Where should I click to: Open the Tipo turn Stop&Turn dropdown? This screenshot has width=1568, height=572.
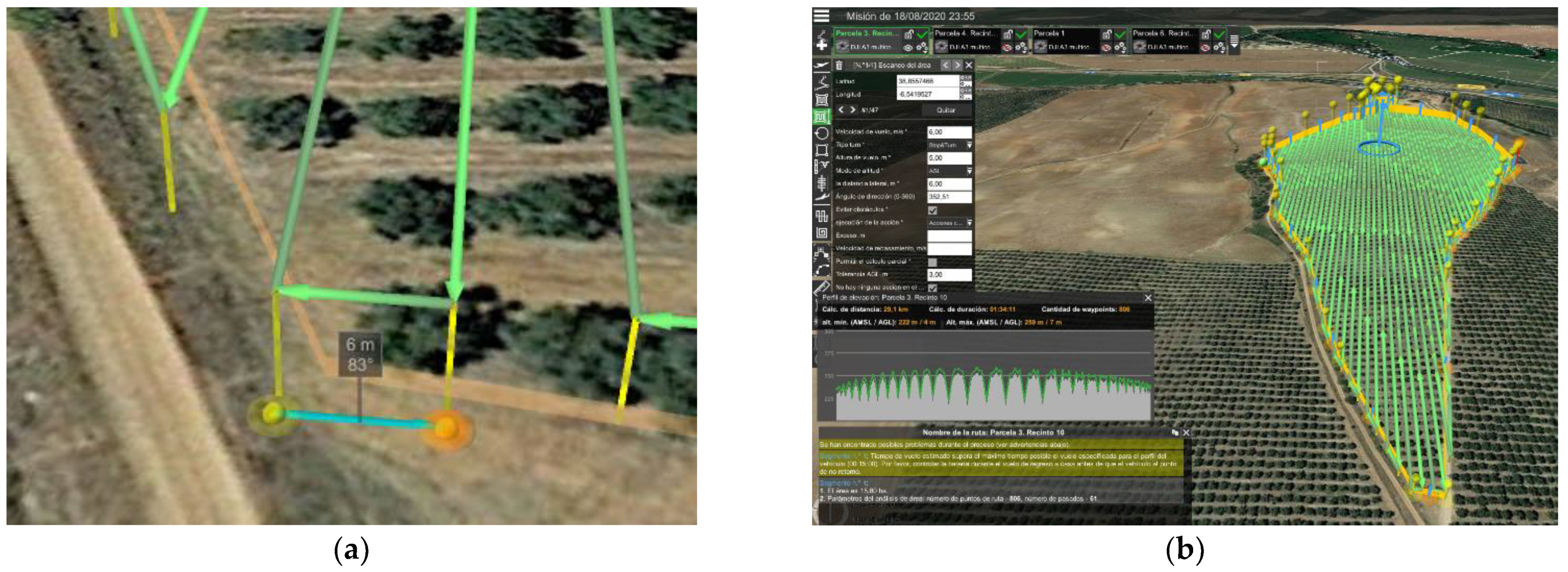click(950, 145)
